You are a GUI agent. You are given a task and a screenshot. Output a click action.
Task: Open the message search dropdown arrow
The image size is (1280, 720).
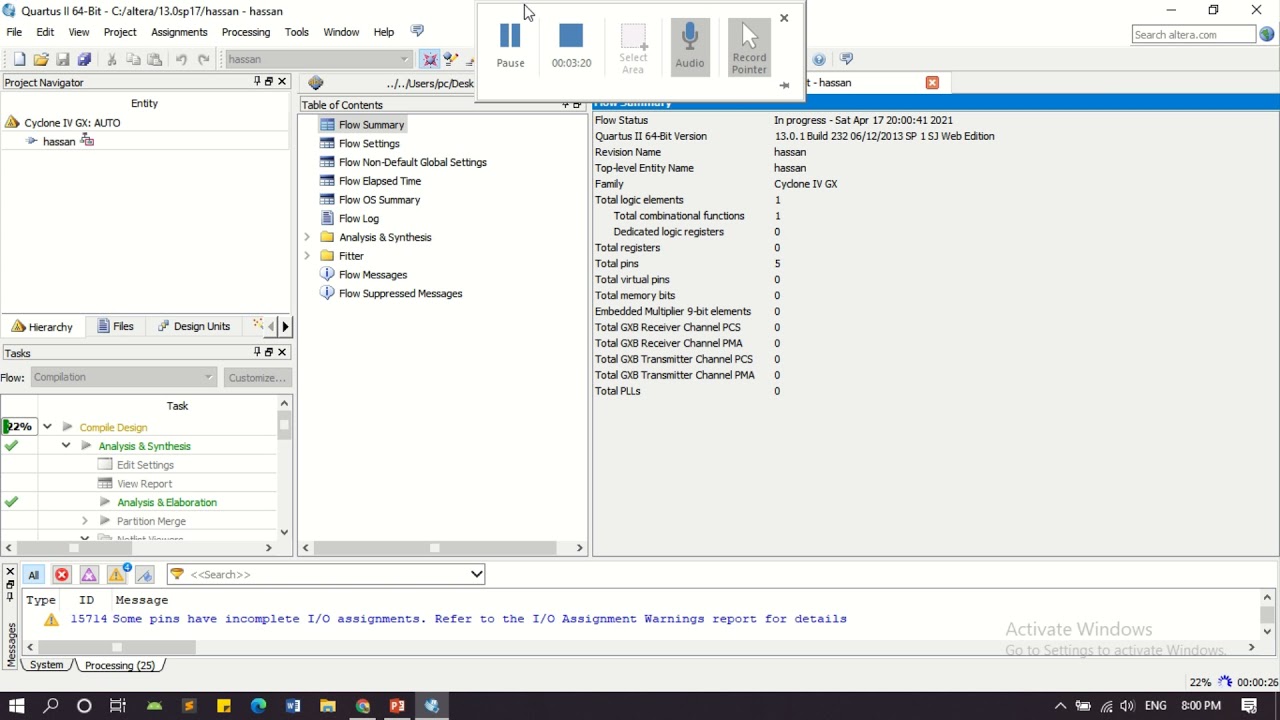[x=477, y=574]
